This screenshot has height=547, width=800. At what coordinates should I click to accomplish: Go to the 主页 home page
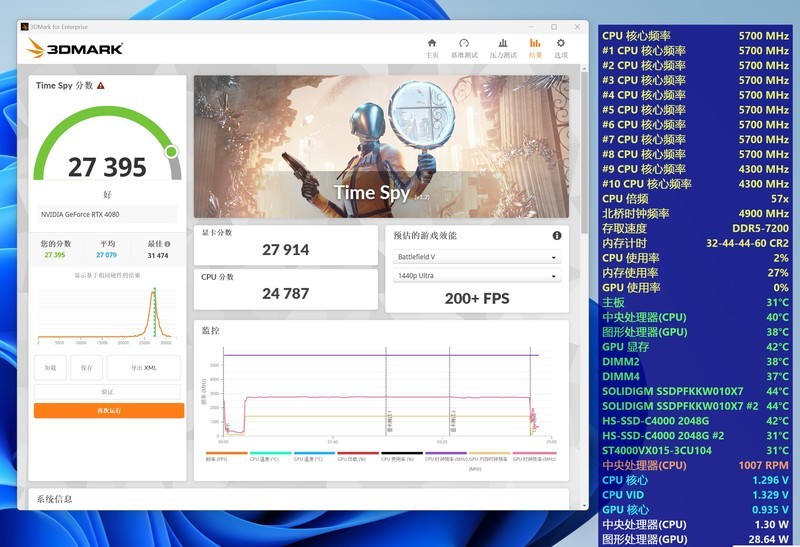[x=432, y=48]
